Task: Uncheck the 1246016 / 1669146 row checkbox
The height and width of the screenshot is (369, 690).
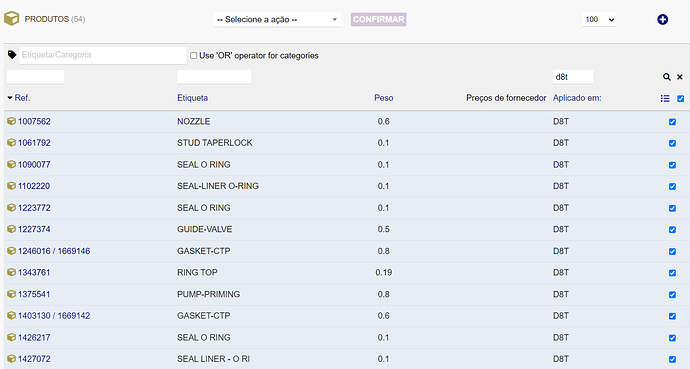Action: click(672, 252)
